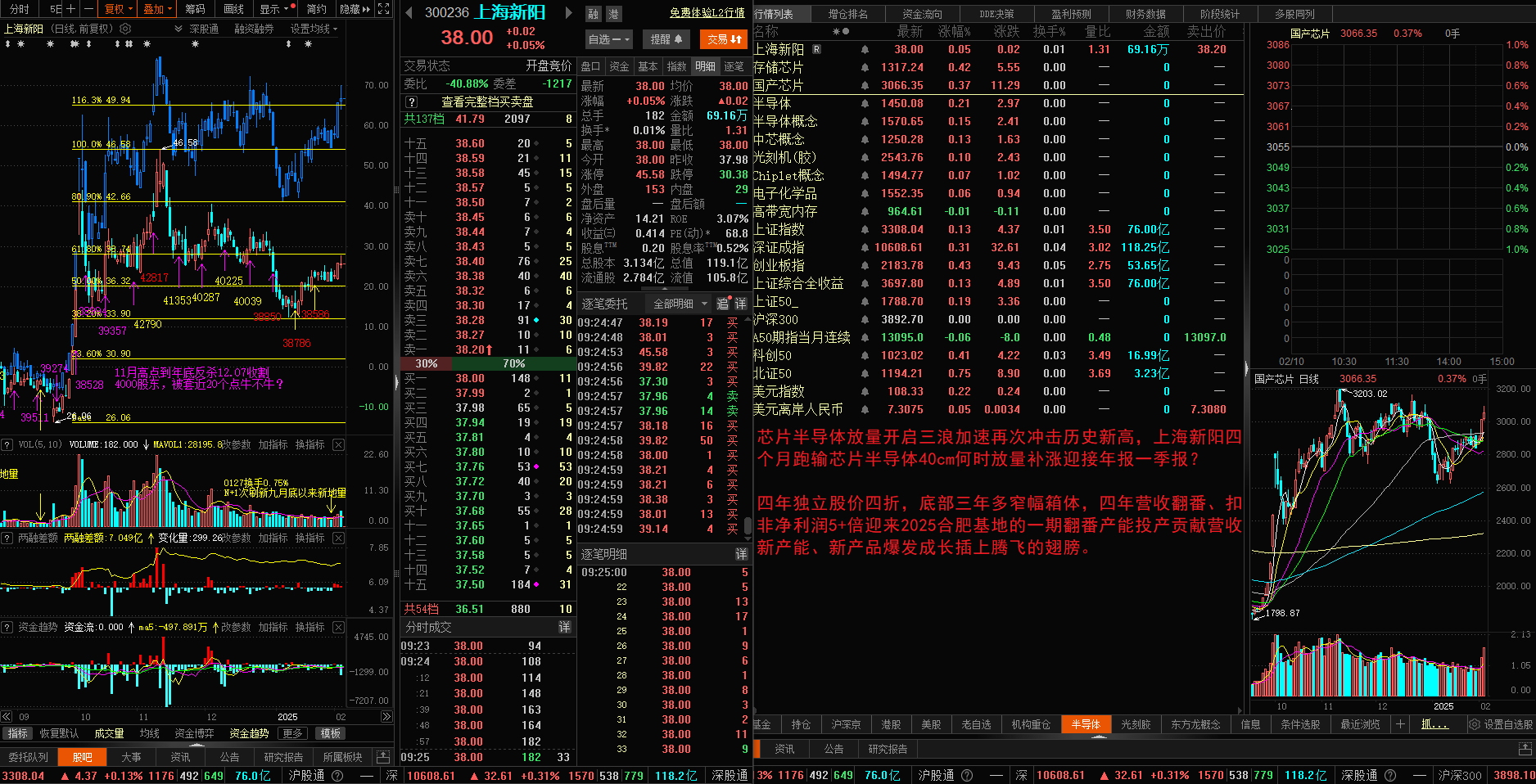Expand collapse handle at right chart panel edge

click(1247, 368)
